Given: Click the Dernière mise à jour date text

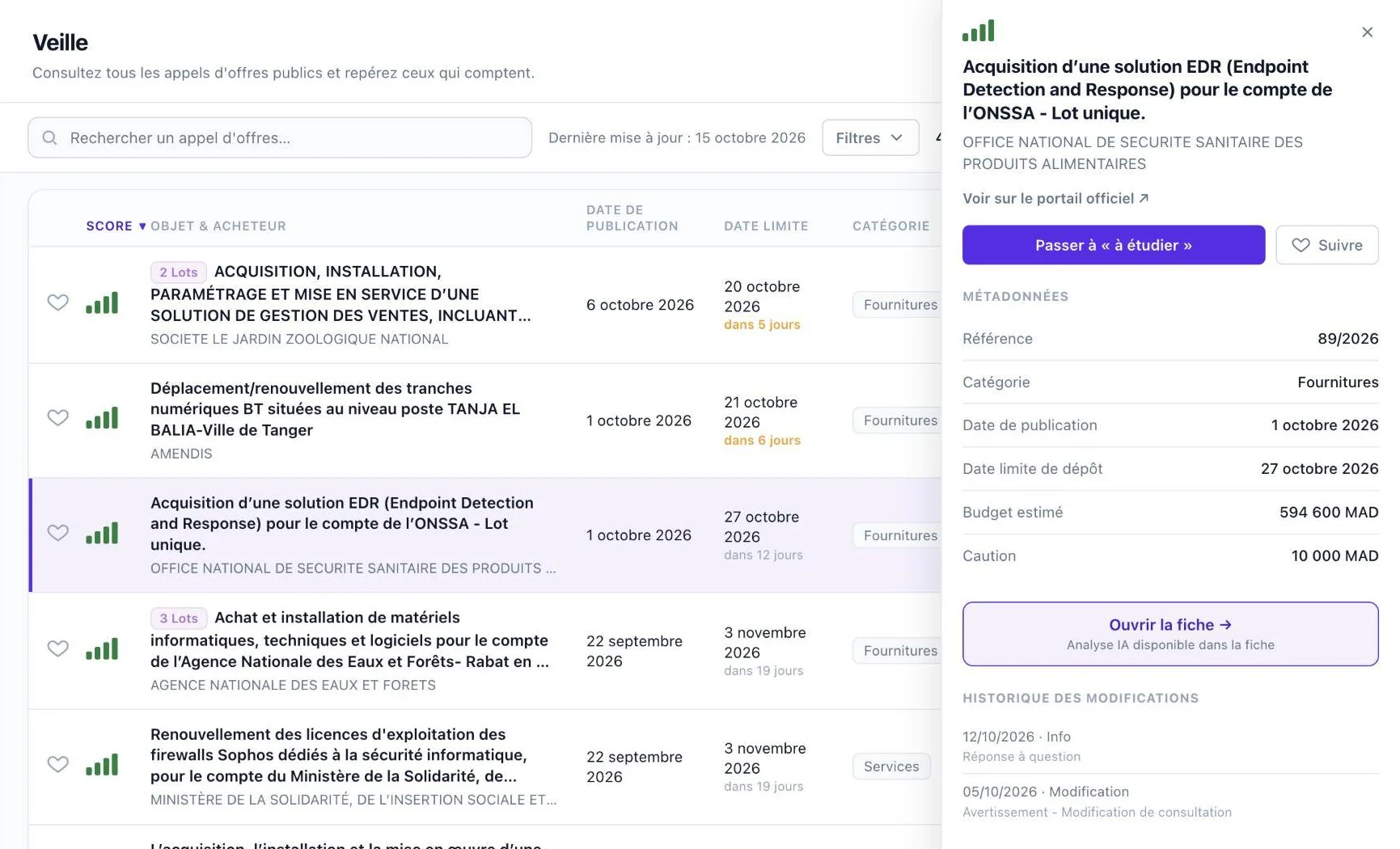Looking at the screenshot, I should point(677,137).
